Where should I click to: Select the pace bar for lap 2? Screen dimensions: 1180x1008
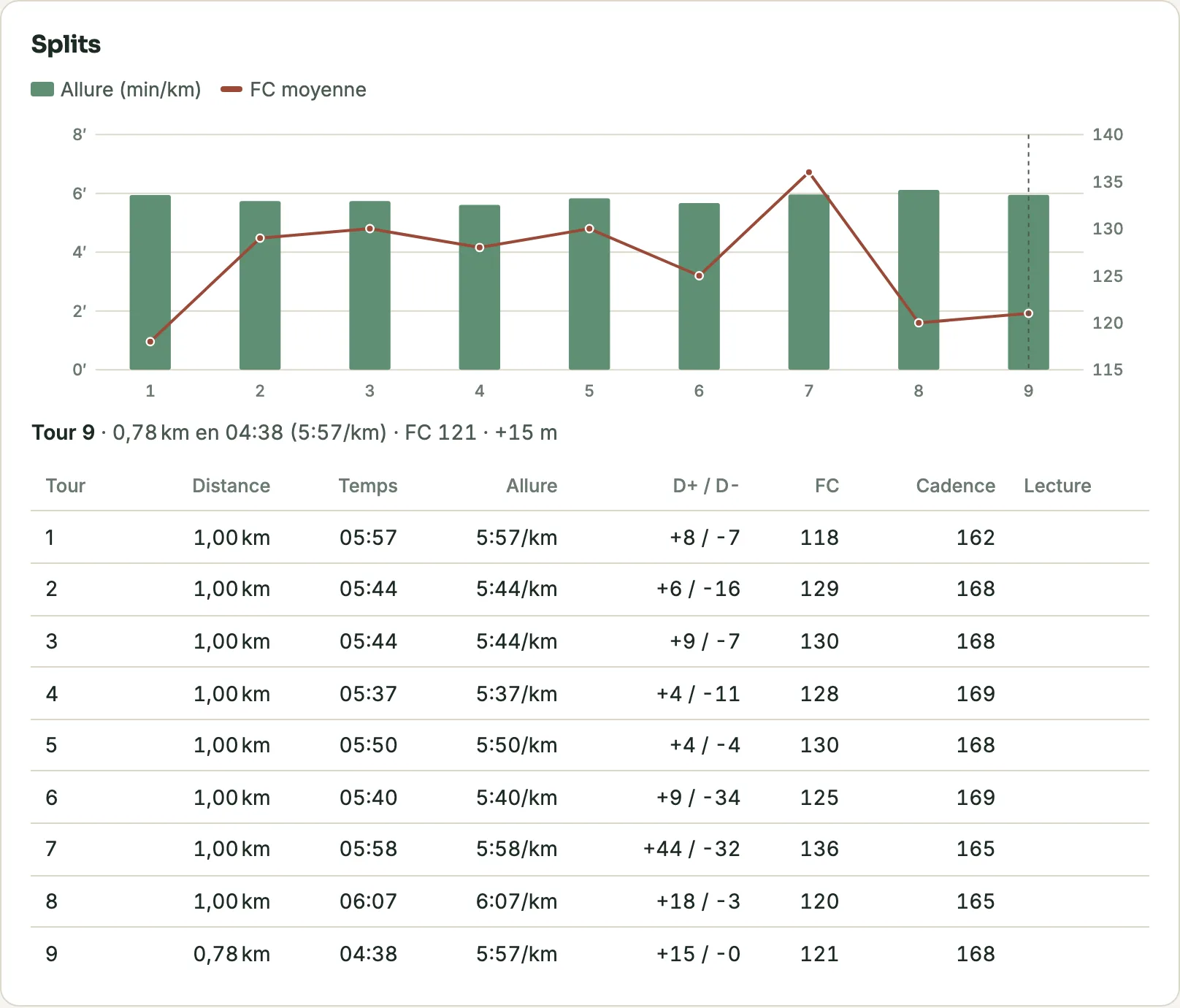260,285
